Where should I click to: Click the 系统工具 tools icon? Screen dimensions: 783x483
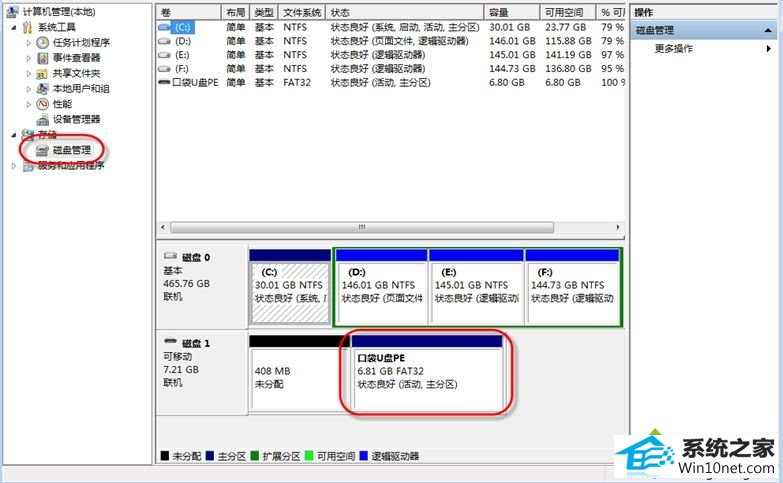[x=27, y=27]
